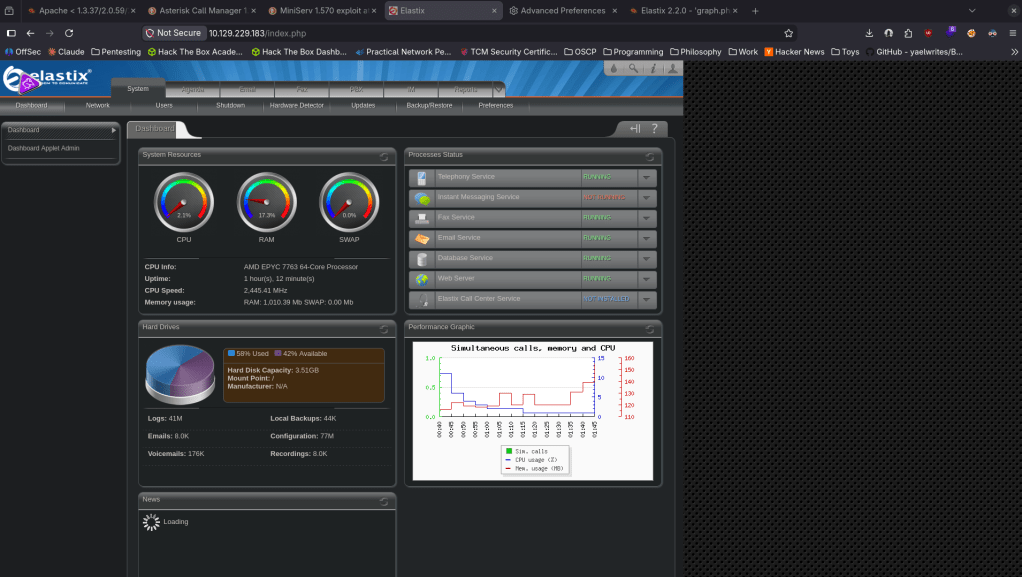Reload the Processes Status applet

click(x=650, y=156)
